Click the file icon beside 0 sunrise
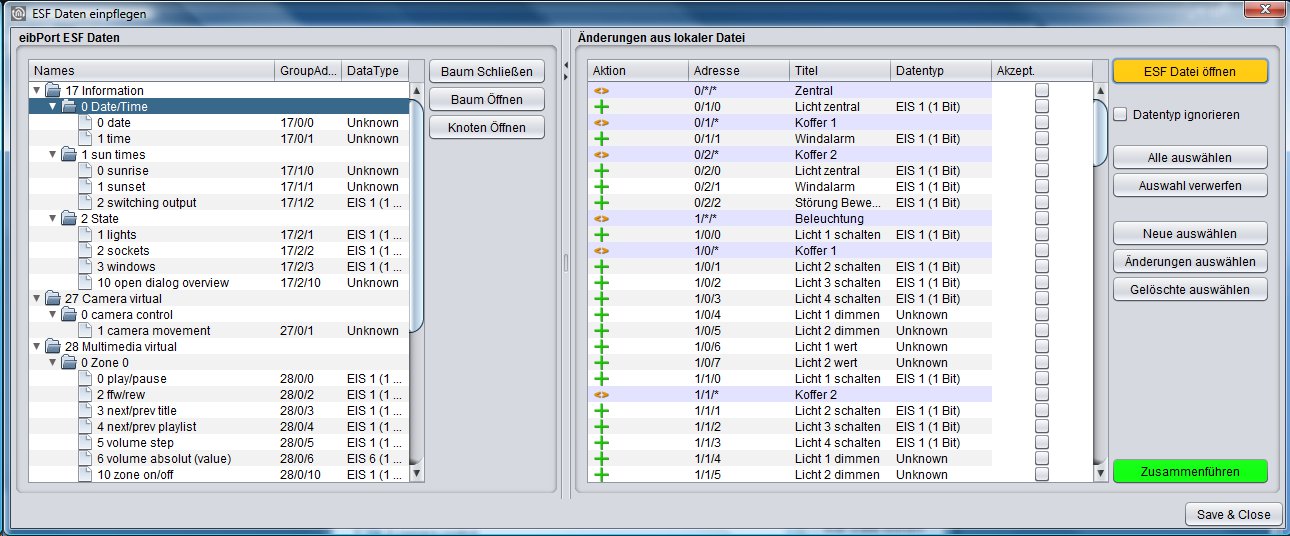 coord(85,171)
